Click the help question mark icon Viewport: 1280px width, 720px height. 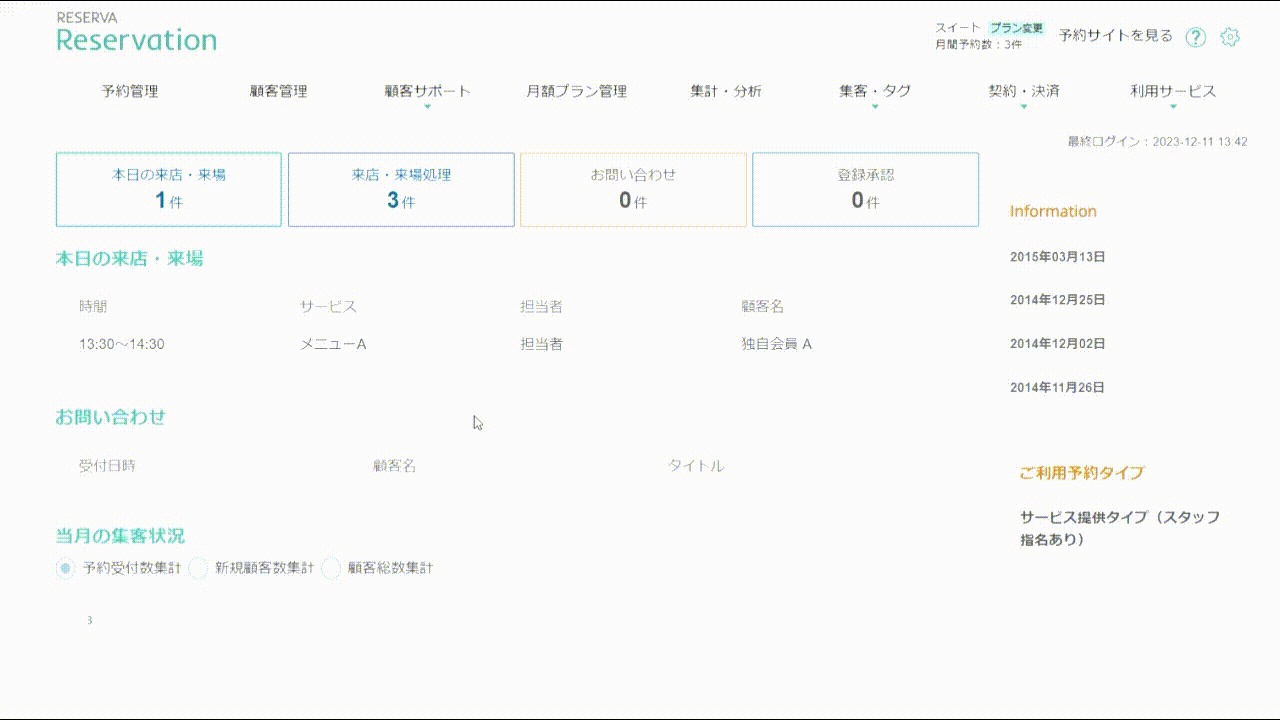(x=1195, y=37)
